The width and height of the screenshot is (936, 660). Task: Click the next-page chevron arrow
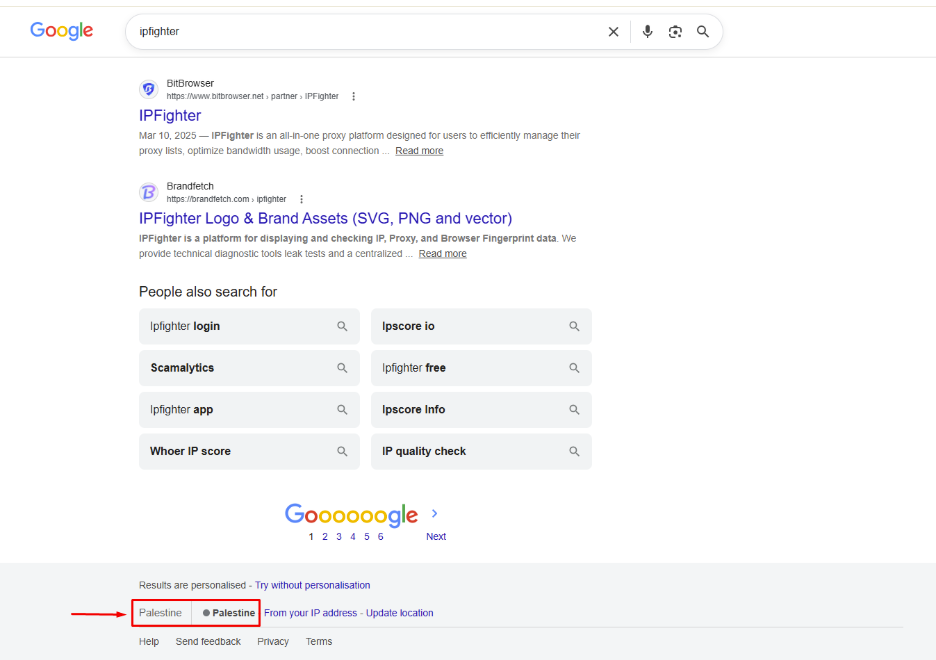pos(435,513)
